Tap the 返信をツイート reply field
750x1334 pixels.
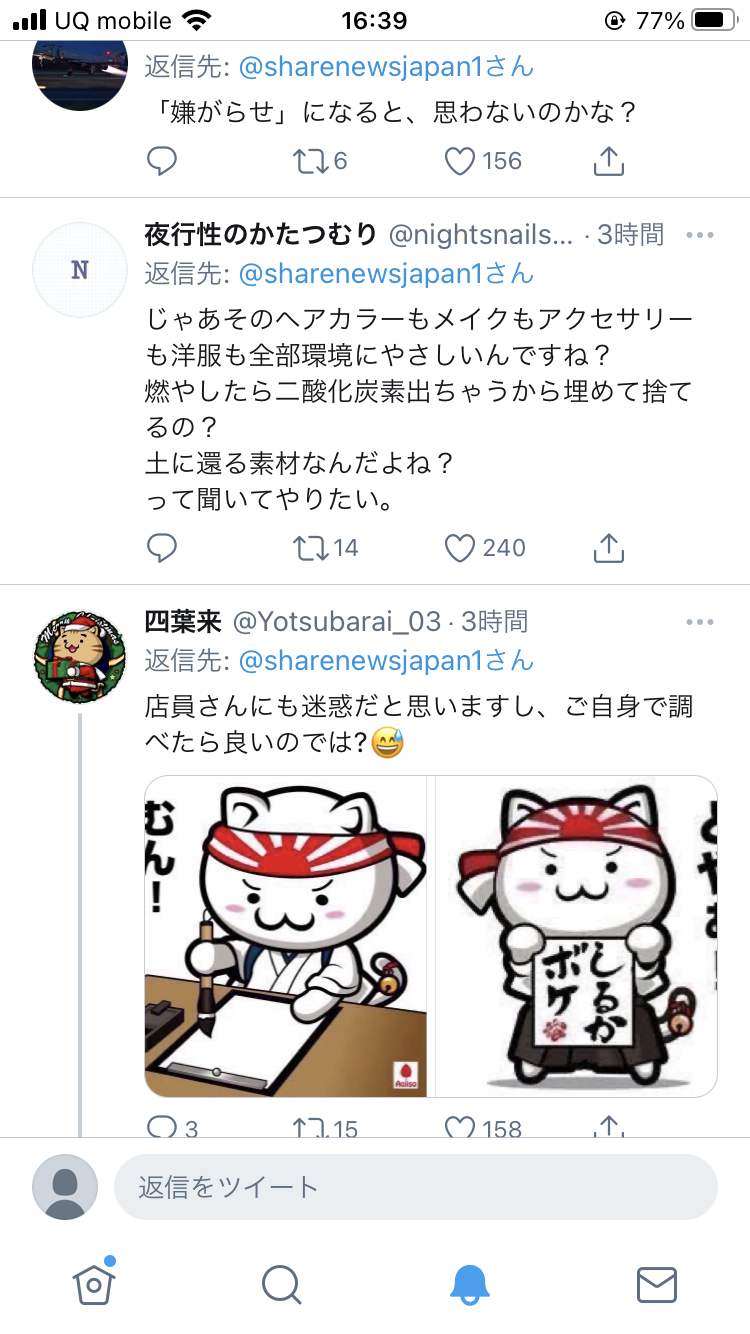(x=416, y=1187)
